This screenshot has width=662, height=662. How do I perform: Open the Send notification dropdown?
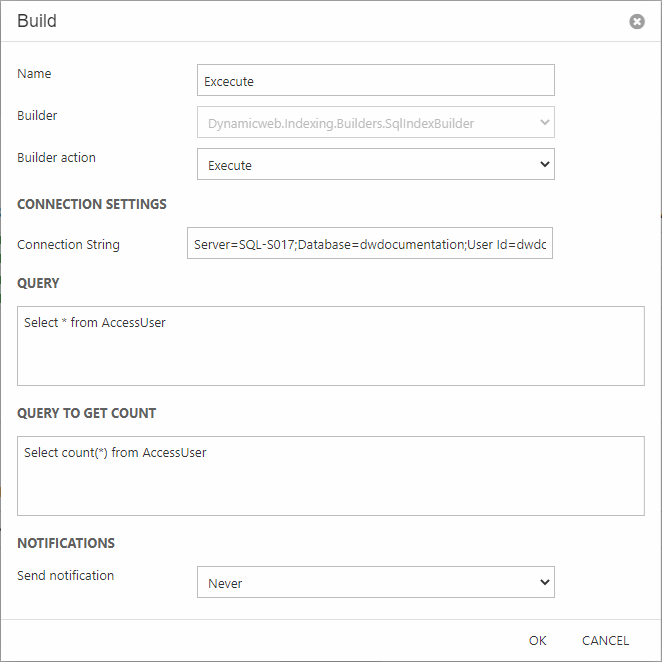pos(375,583)
